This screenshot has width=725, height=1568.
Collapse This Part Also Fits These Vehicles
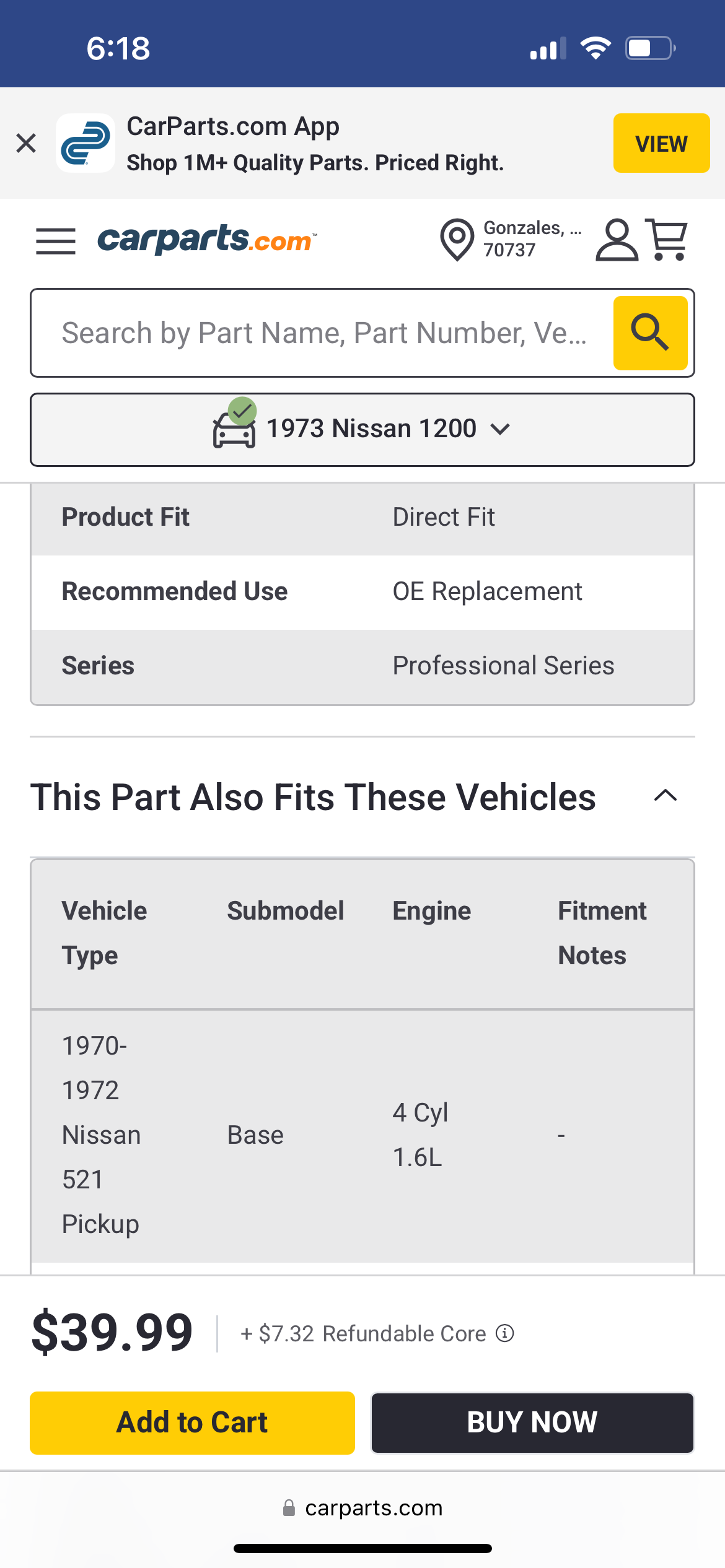[666, 796]
